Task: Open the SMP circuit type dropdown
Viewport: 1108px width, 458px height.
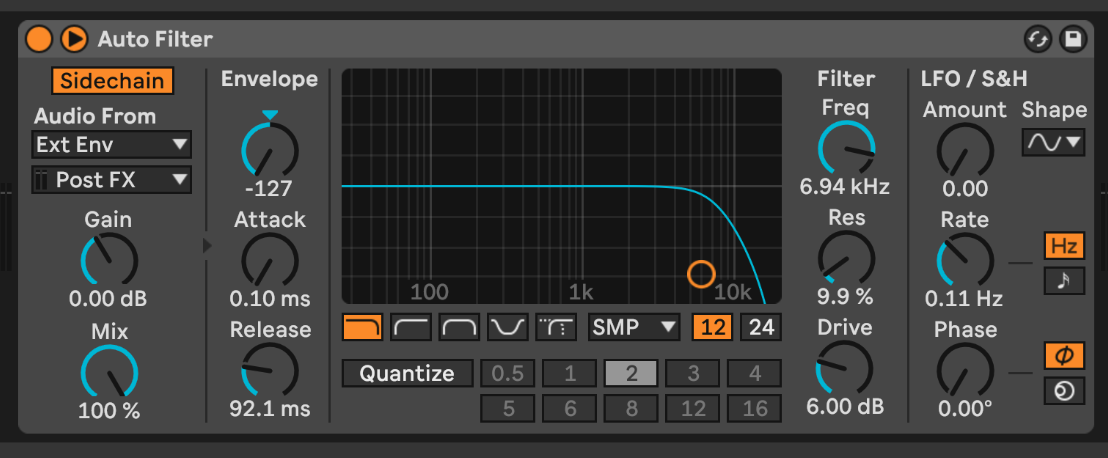Action: click(634, 327)
